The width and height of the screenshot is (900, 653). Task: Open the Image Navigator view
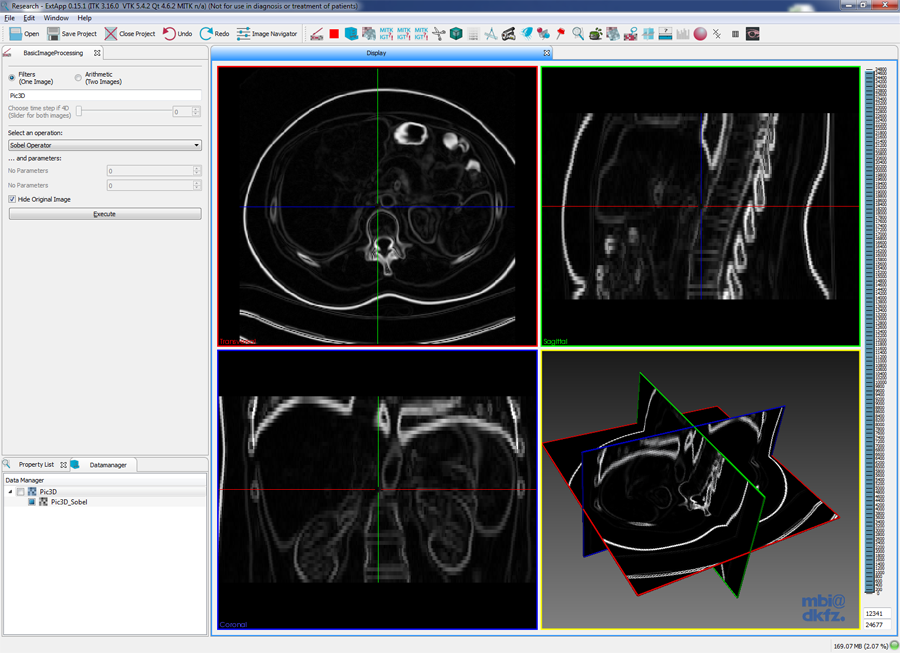click(x=244, y=34)
